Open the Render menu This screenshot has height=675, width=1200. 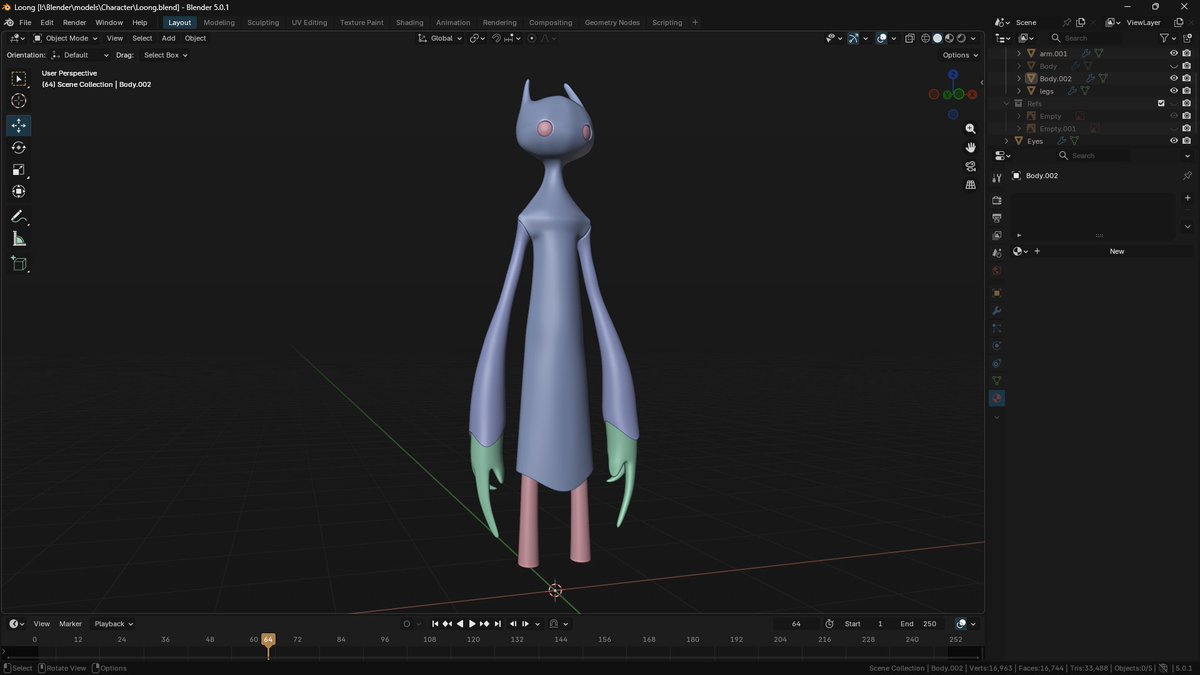pos(75,22)
